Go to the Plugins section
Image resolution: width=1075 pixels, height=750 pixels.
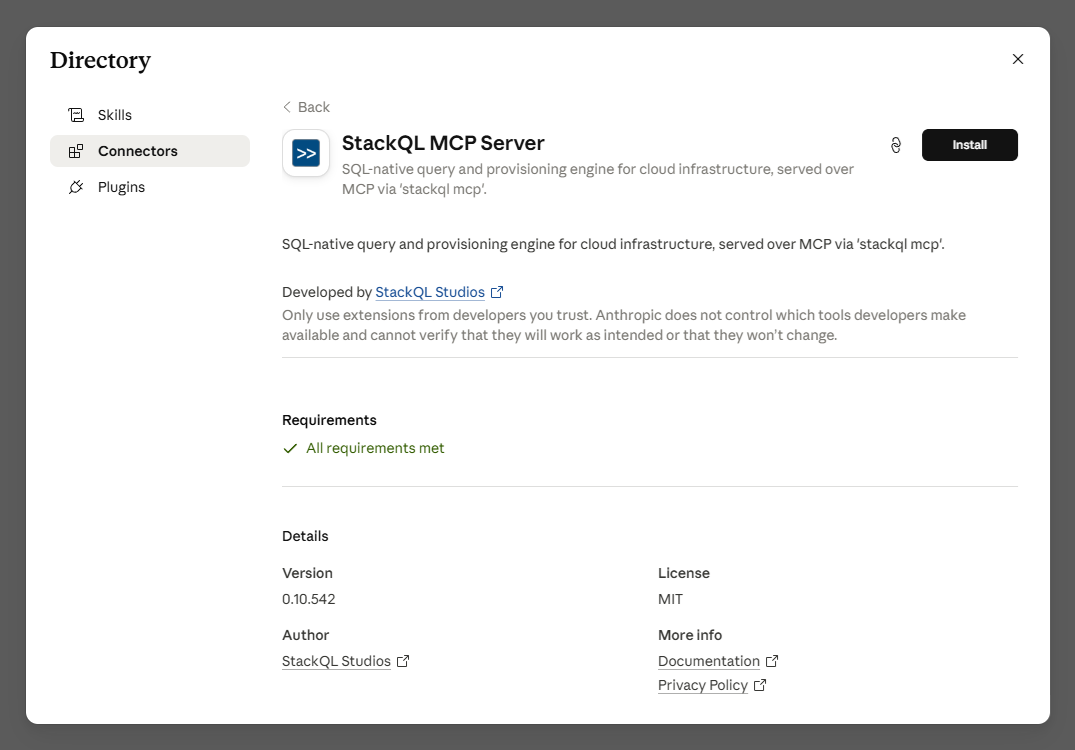click(149, 187)
